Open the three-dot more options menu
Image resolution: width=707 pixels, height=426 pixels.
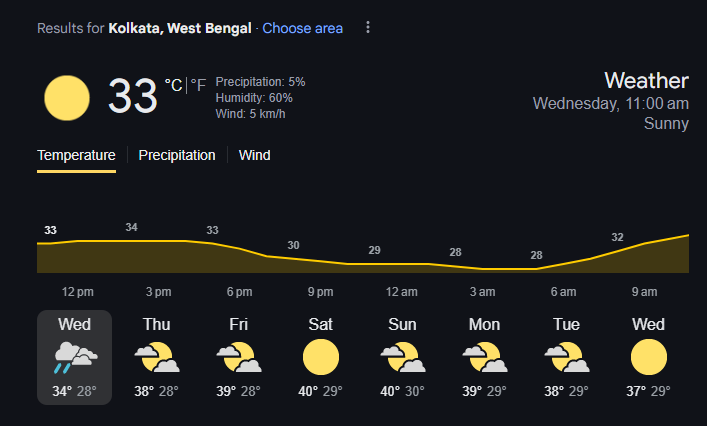[x=367, y=28]
